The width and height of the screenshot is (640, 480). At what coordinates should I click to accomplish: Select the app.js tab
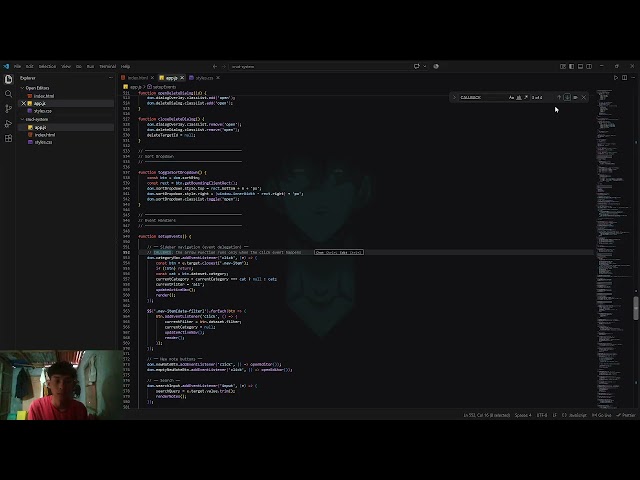171,78
